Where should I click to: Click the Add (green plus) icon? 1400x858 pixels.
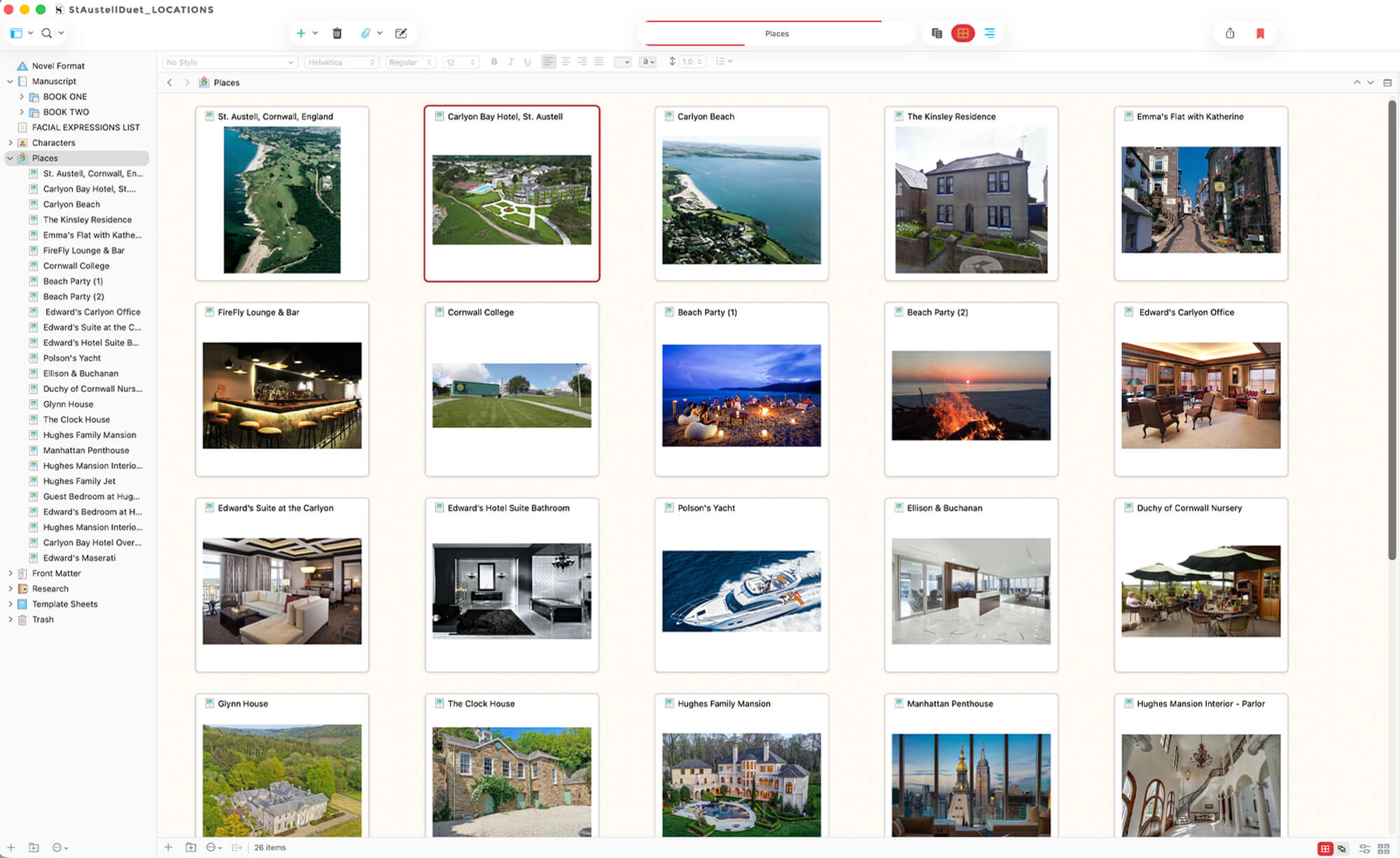click(301, 33)
